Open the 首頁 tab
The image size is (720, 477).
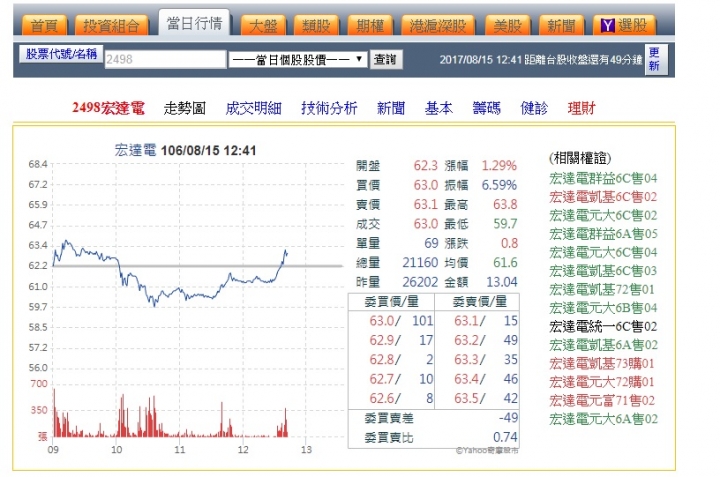tap(44, 25)
